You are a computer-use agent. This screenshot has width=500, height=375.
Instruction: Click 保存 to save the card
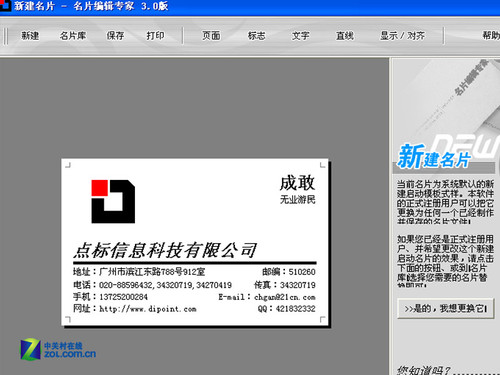[115, 35]
